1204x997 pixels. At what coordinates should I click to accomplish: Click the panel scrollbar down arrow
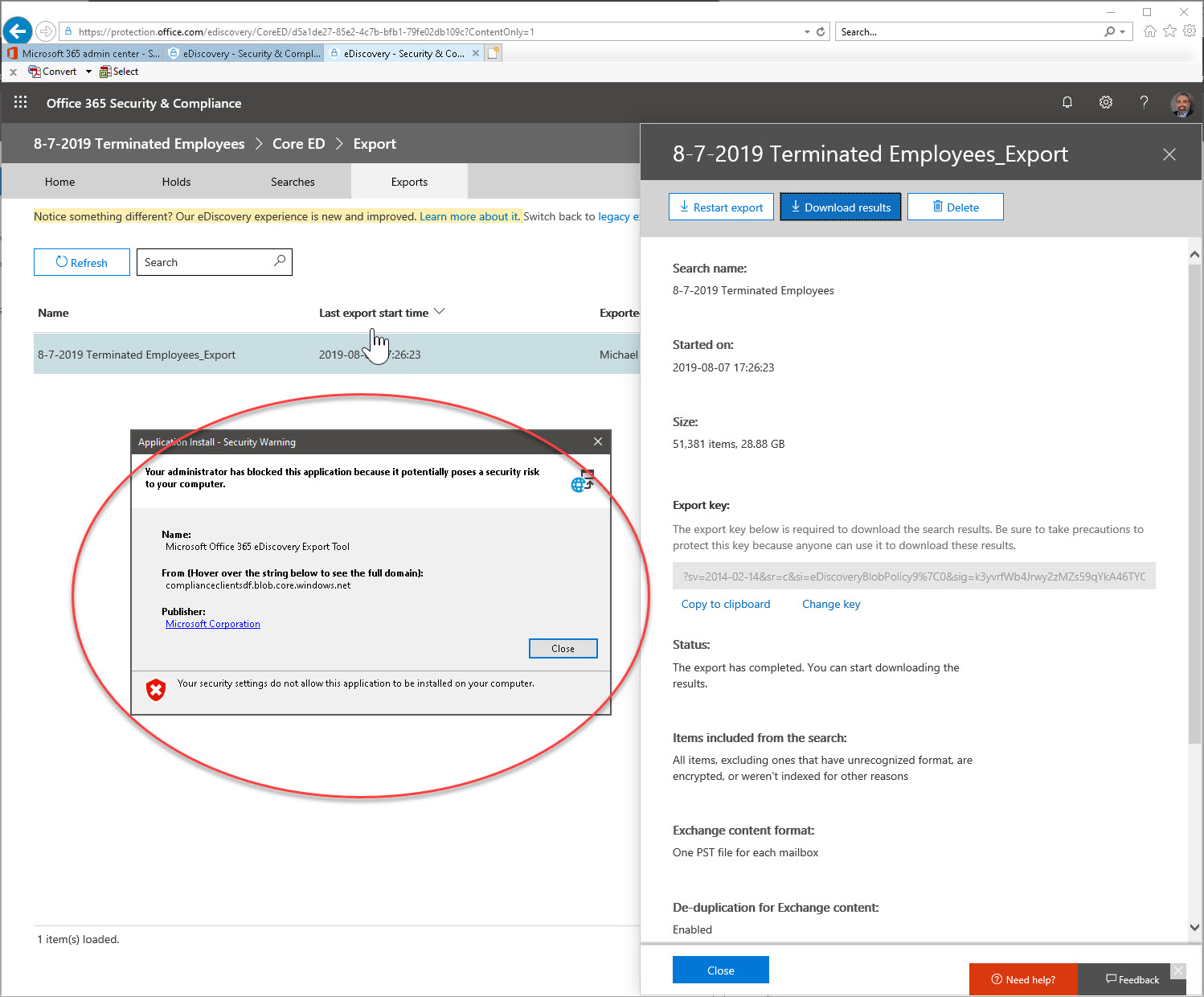pos(1194,927)
